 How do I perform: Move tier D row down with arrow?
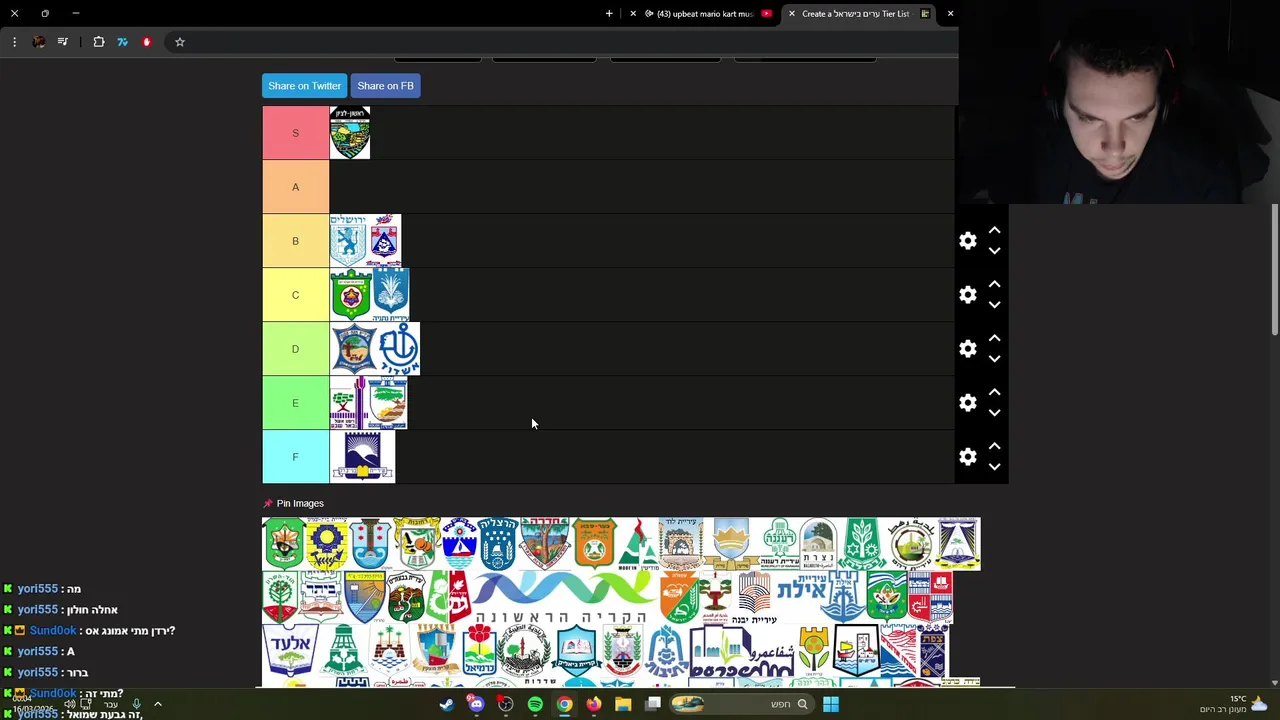pos(994,359)
